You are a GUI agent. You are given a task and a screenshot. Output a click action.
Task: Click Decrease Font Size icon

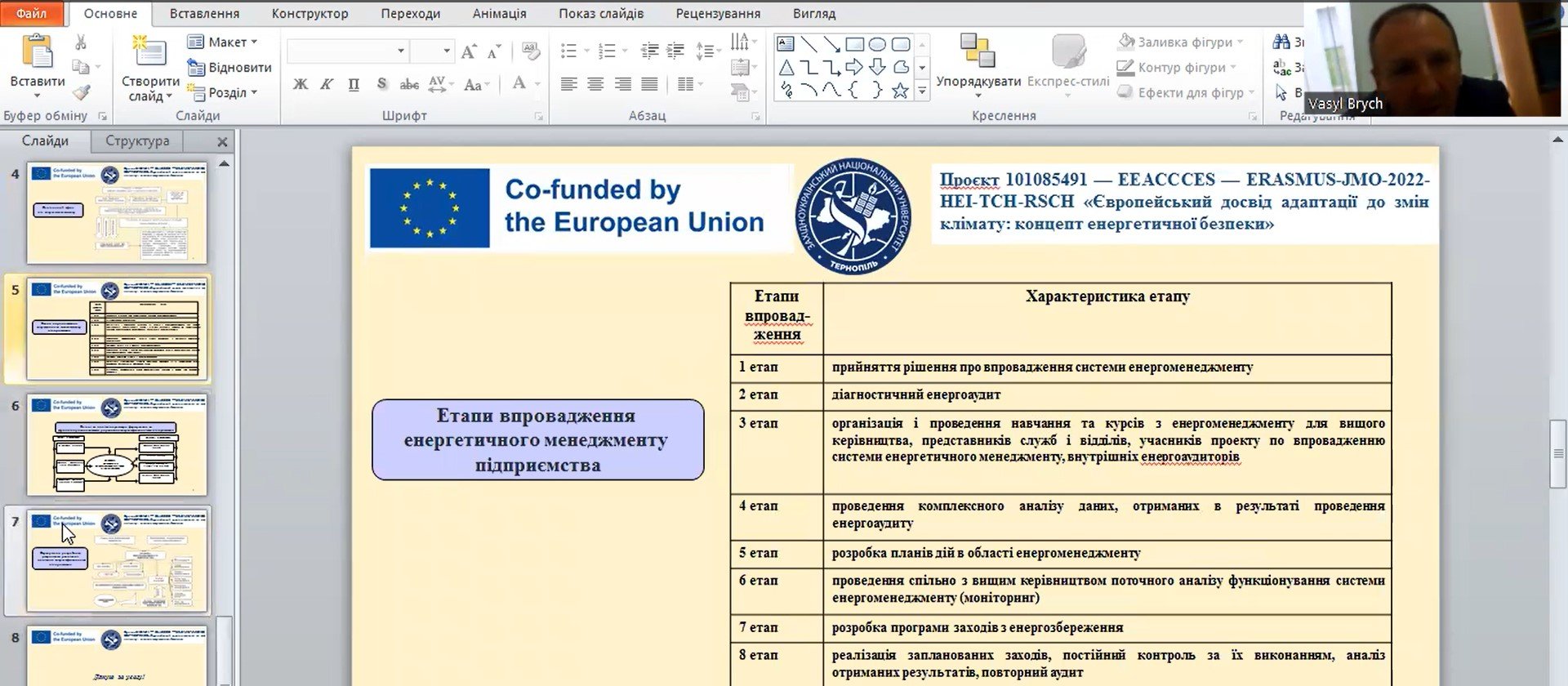493,51
